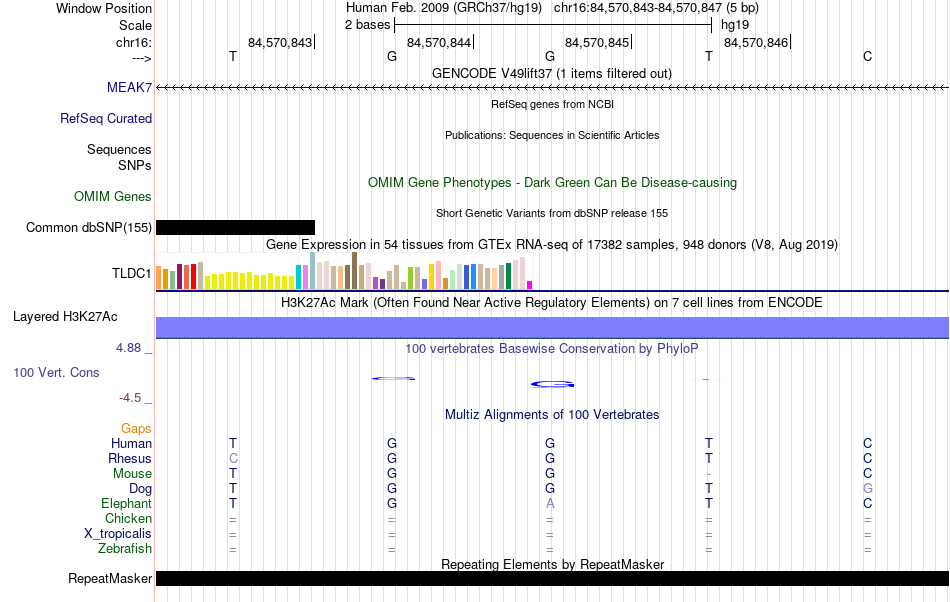Click the H3K27Ac Mark track title
Viewport: 950px width, 602px height.
pos(552,302)
